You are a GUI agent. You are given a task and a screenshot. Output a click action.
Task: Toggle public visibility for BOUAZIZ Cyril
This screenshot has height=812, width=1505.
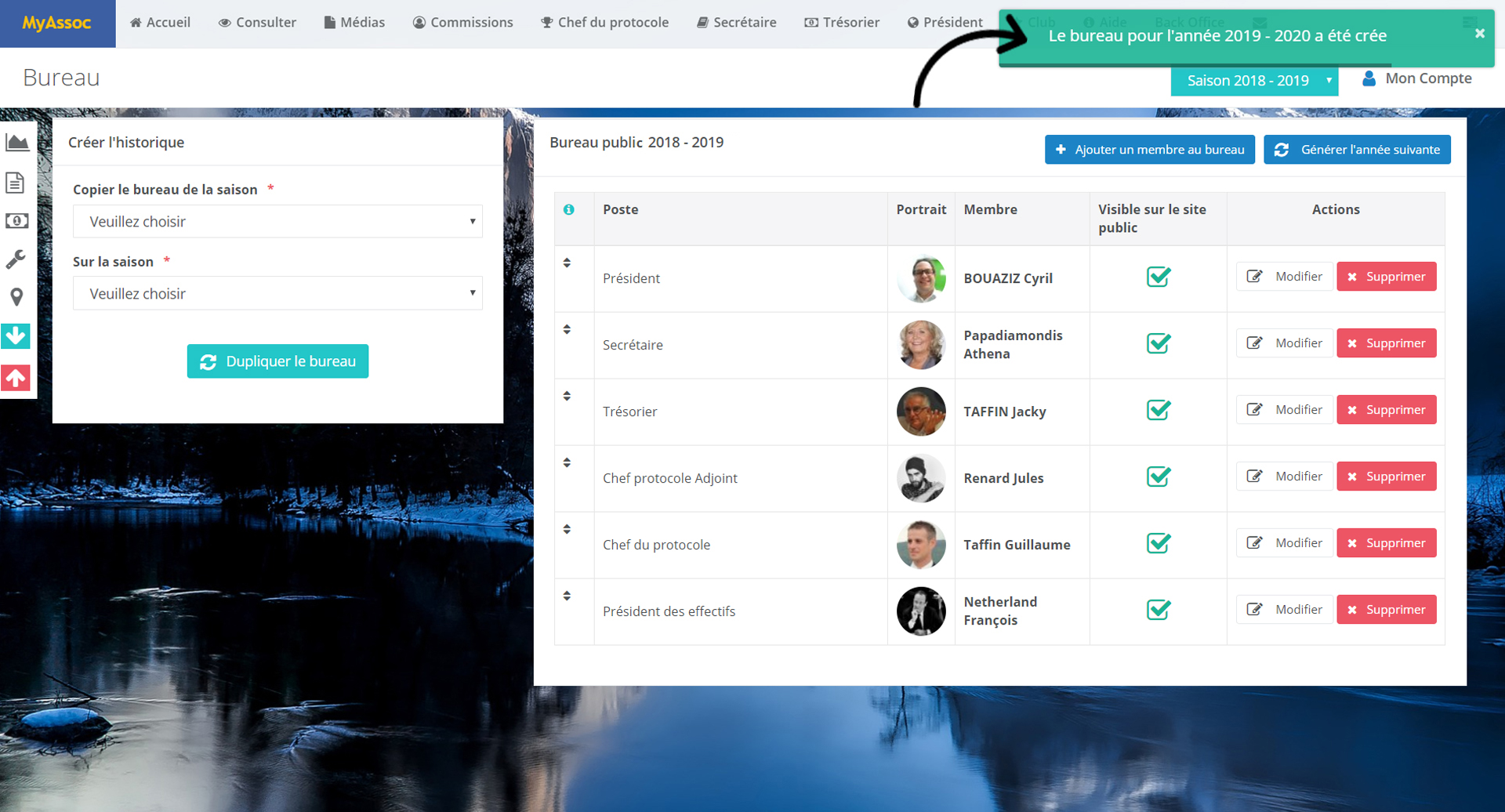[1158, 277]
